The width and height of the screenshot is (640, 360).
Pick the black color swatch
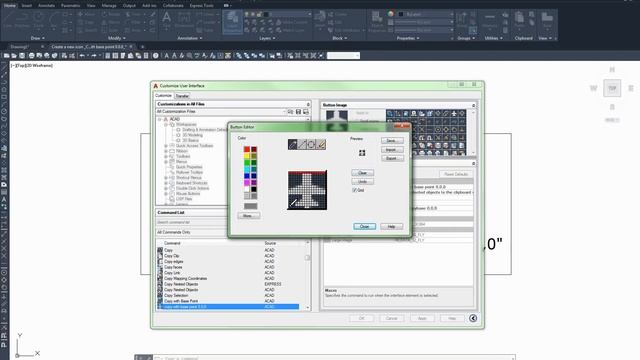pyautogui.click(x=253, y=189)
